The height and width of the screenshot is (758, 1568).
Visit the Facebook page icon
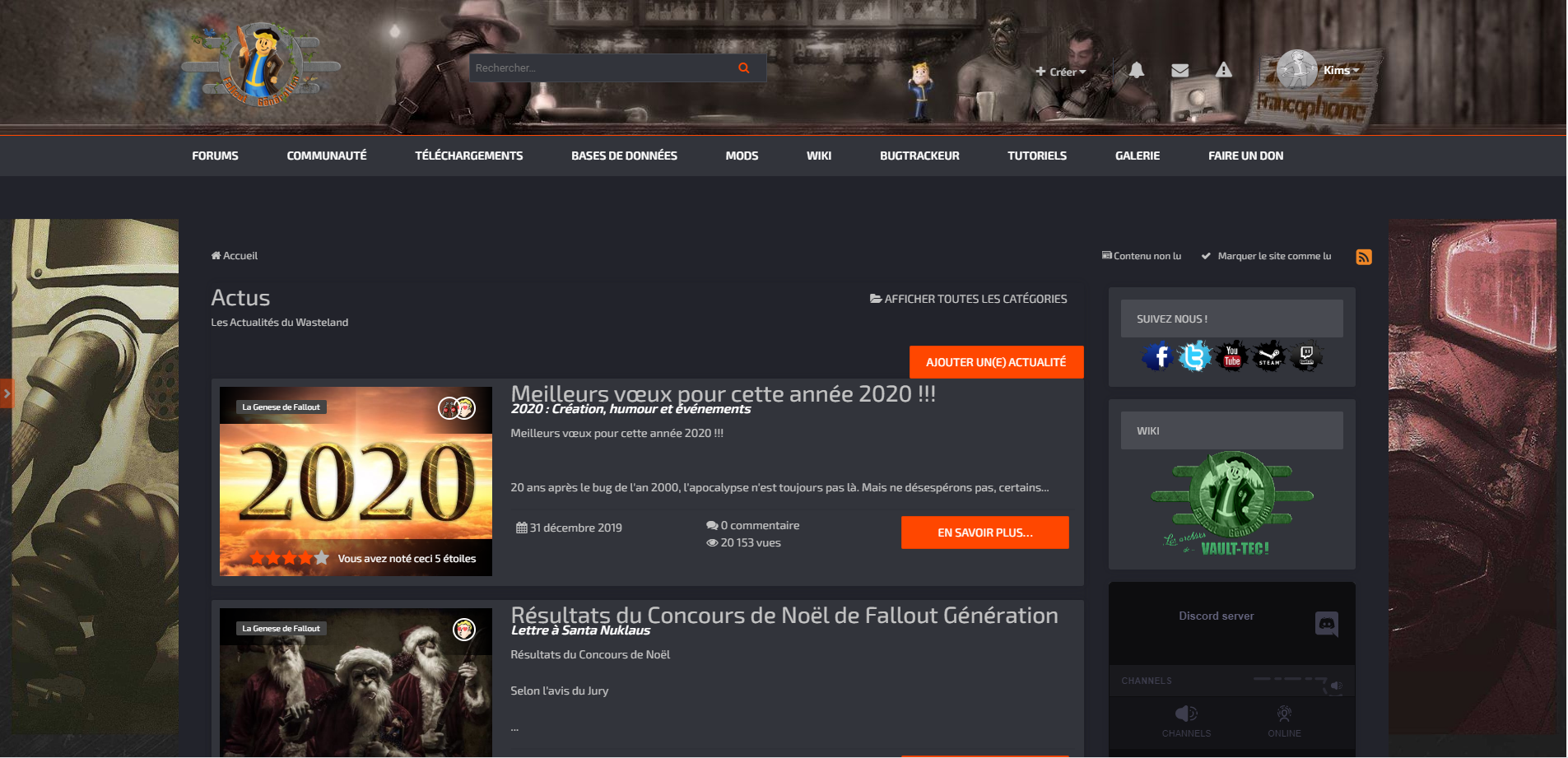(x=1158, y=356)
